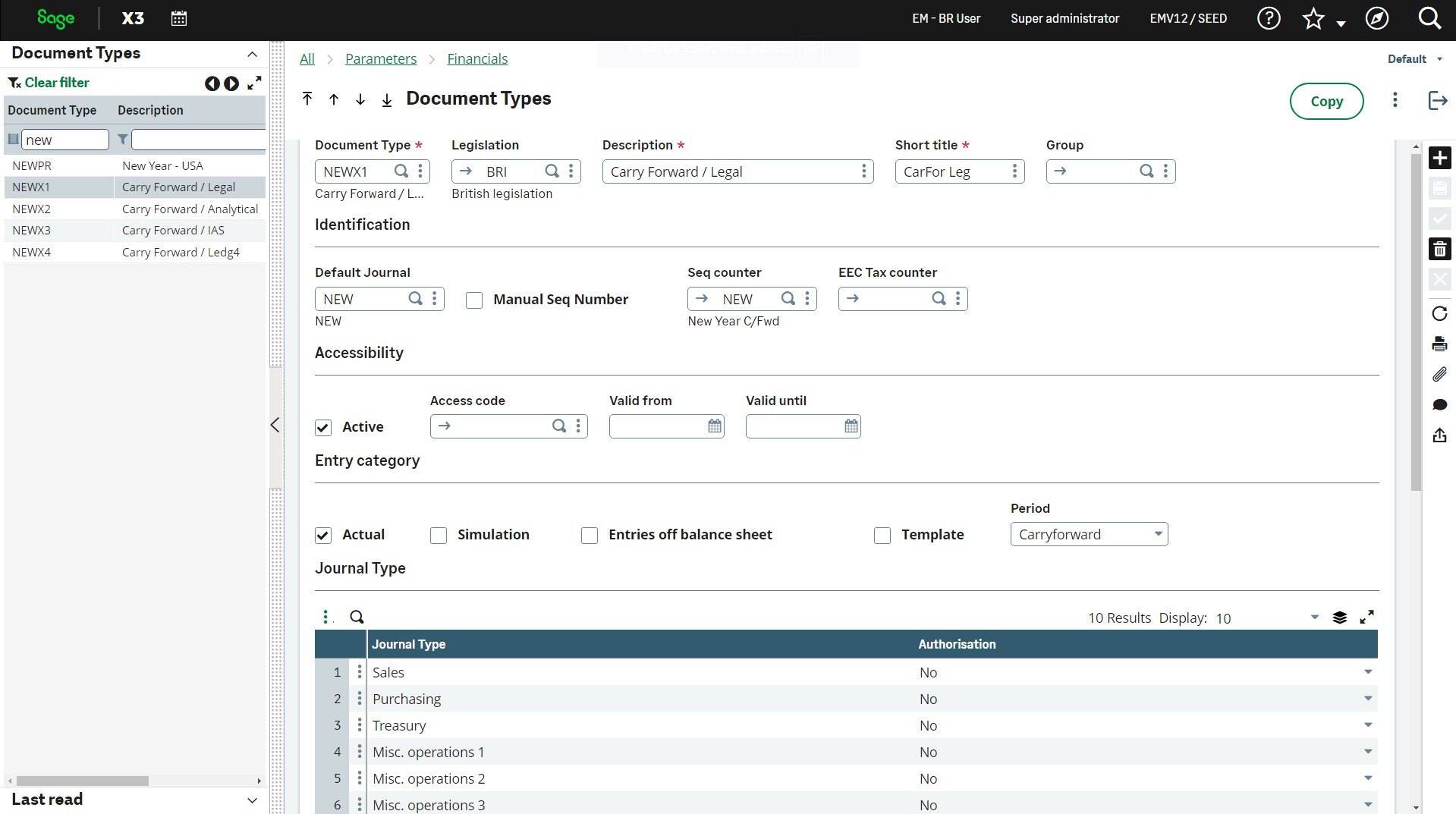The image size is (1456, 814).
Task: Enable the Simulation checkbox
Action: 439,536
